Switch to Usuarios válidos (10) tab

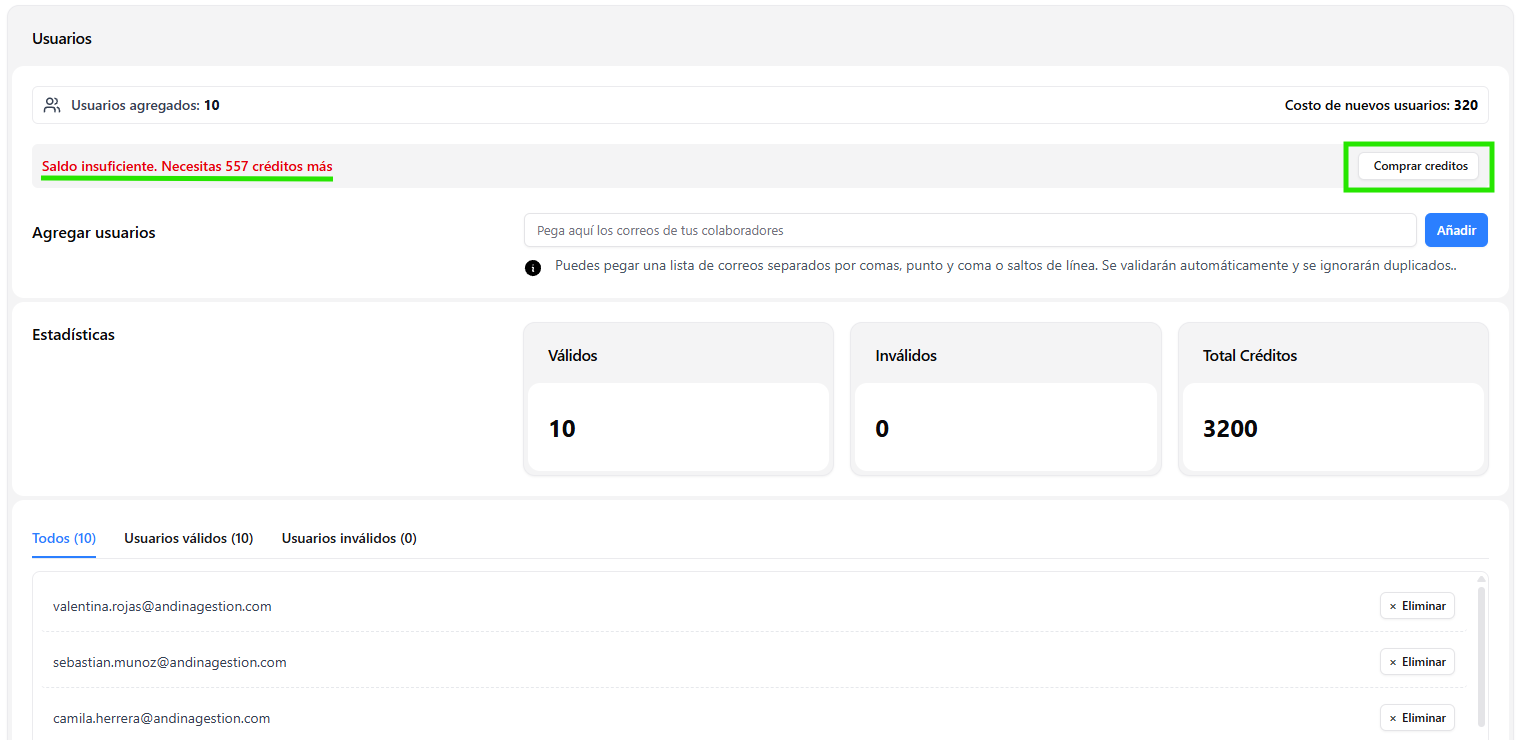pyautogui.click(x=189, y=538)
